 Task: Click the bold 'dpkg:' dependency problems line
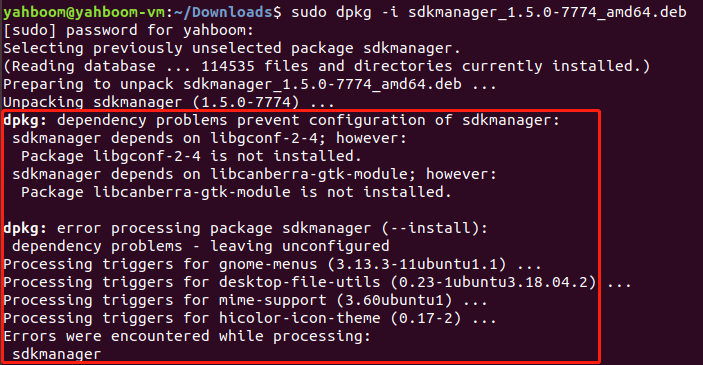click(282, 120)
